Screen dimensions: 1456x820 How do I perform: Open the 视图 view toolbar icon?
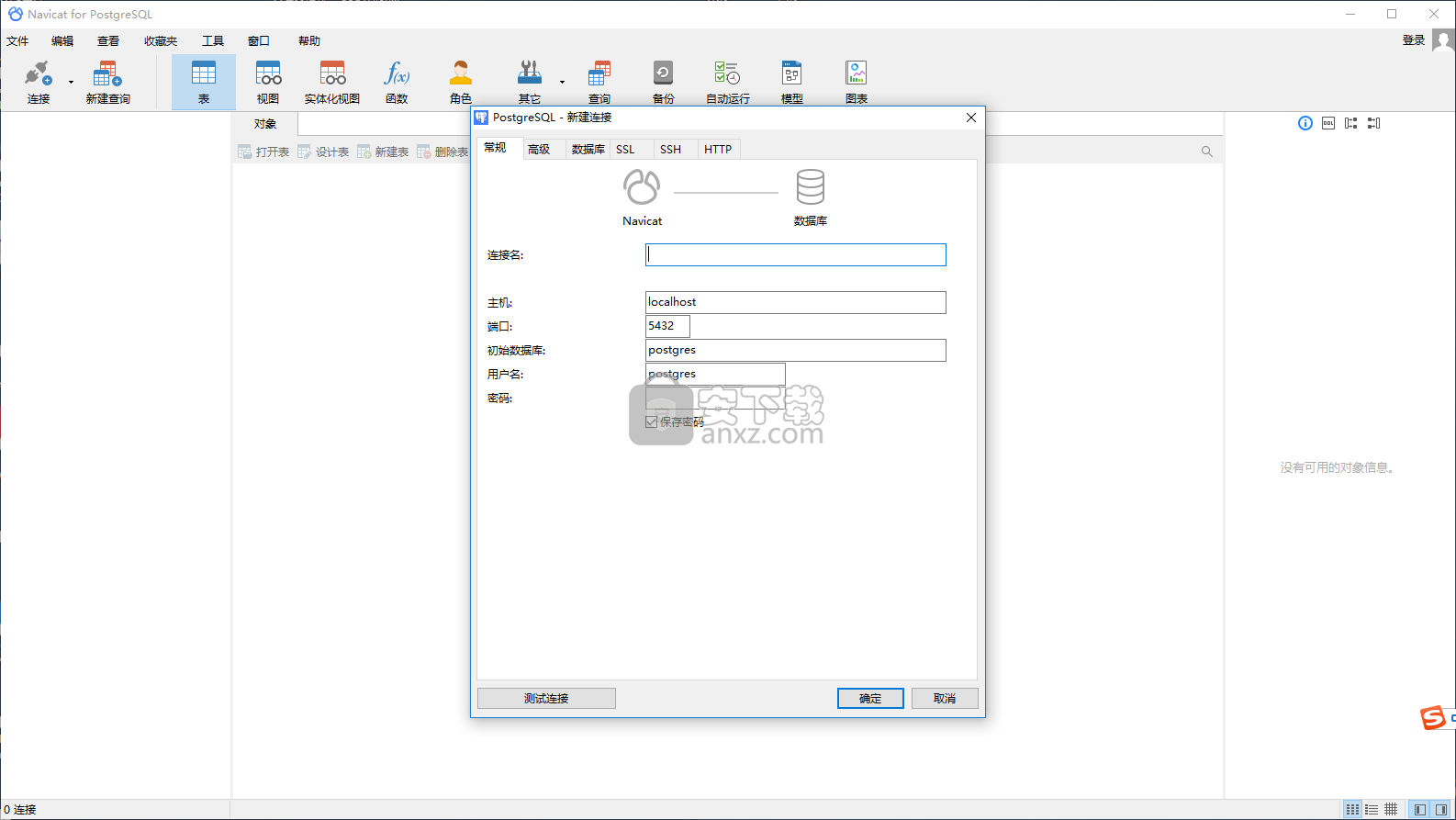point(268,82)
